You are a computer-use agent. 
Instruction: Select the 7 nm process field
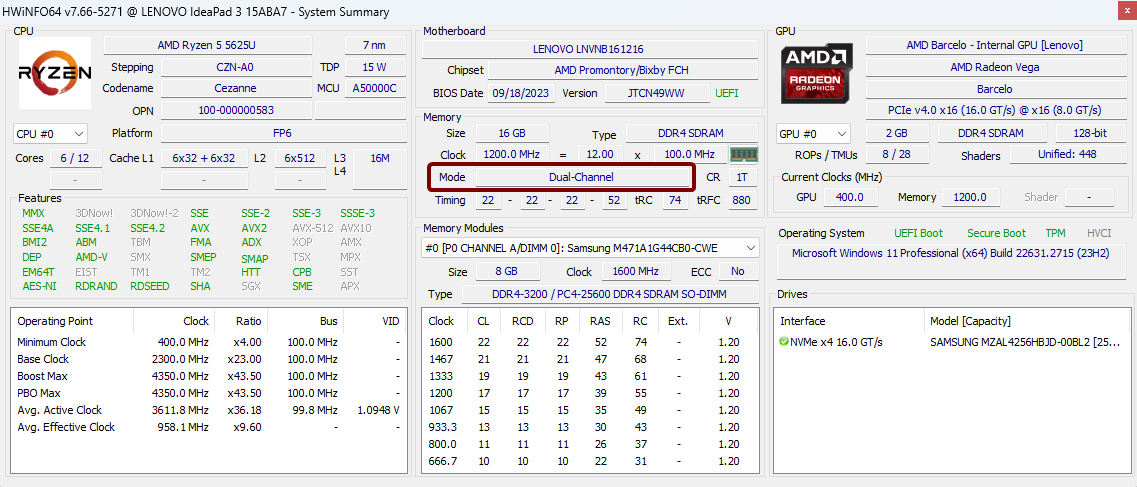pos(375,46)
